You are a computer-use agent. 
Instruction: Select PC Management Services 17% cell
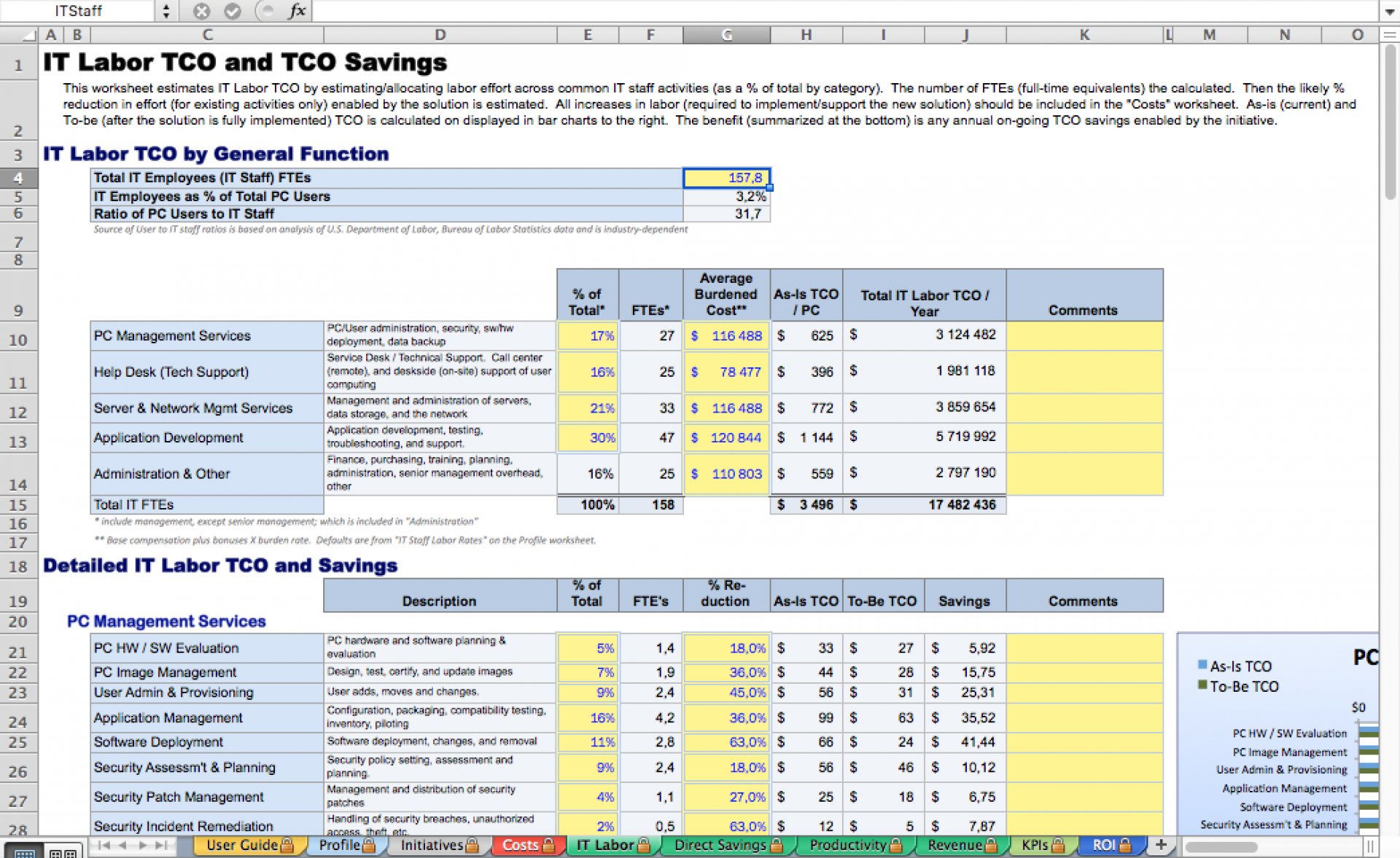click(588, 336)
